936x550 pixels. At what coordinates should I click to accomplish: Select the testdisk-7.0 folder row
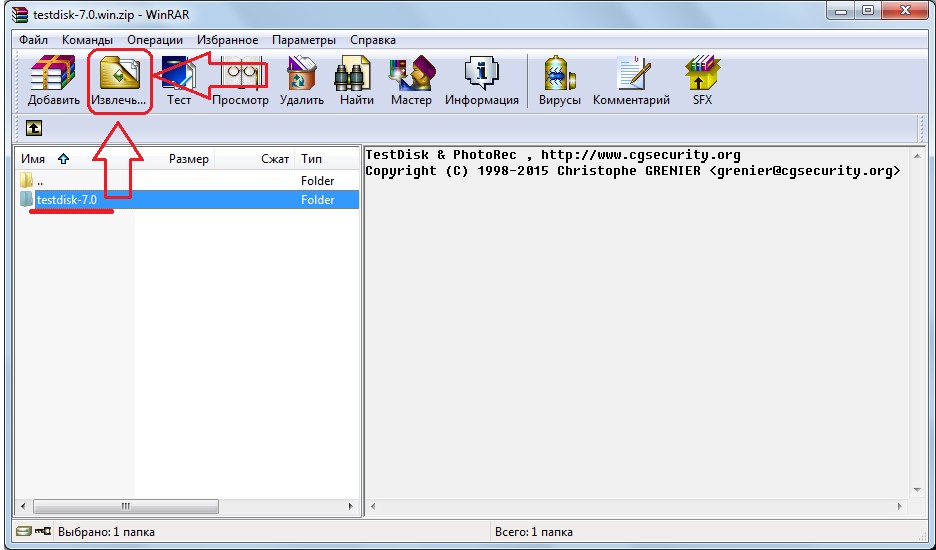(187, 199)
